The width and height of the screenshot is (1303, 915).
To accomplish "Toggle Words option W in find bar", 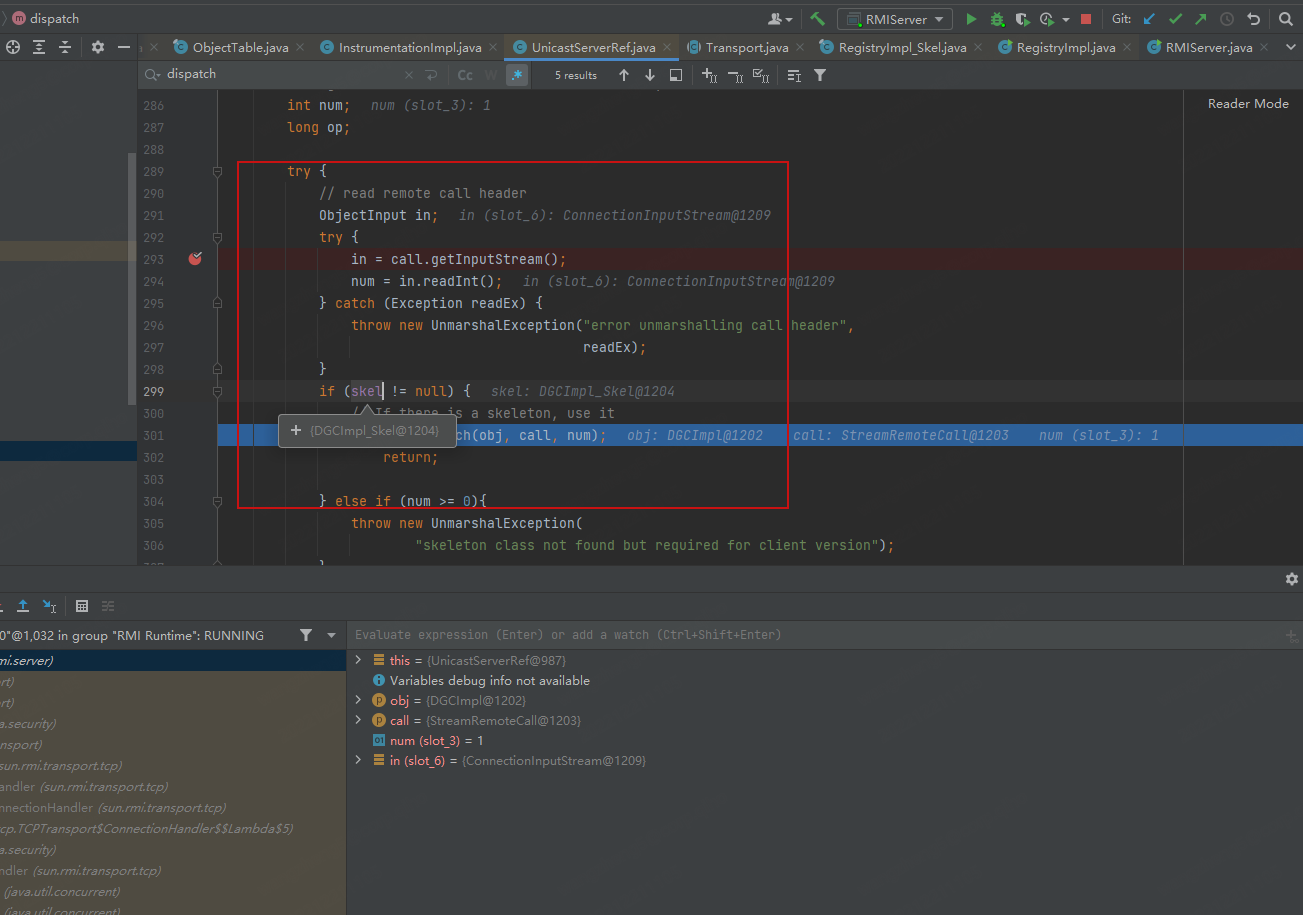I will point(491,75).
